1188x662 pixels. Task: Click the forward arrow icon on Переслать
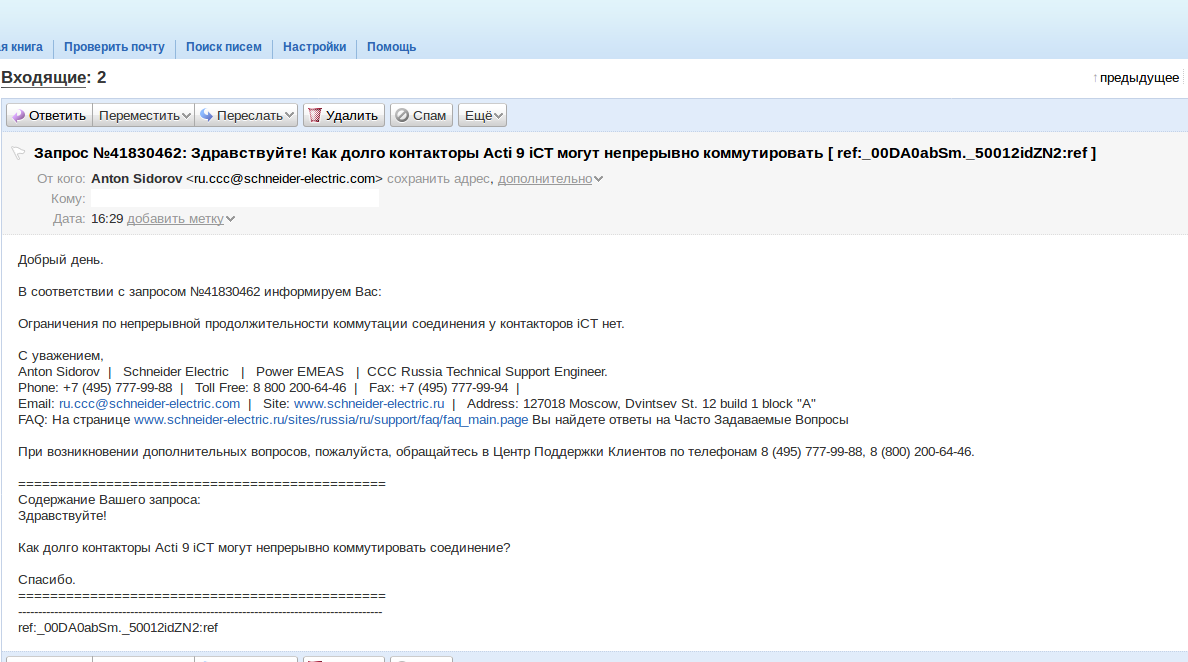point(206,115)
